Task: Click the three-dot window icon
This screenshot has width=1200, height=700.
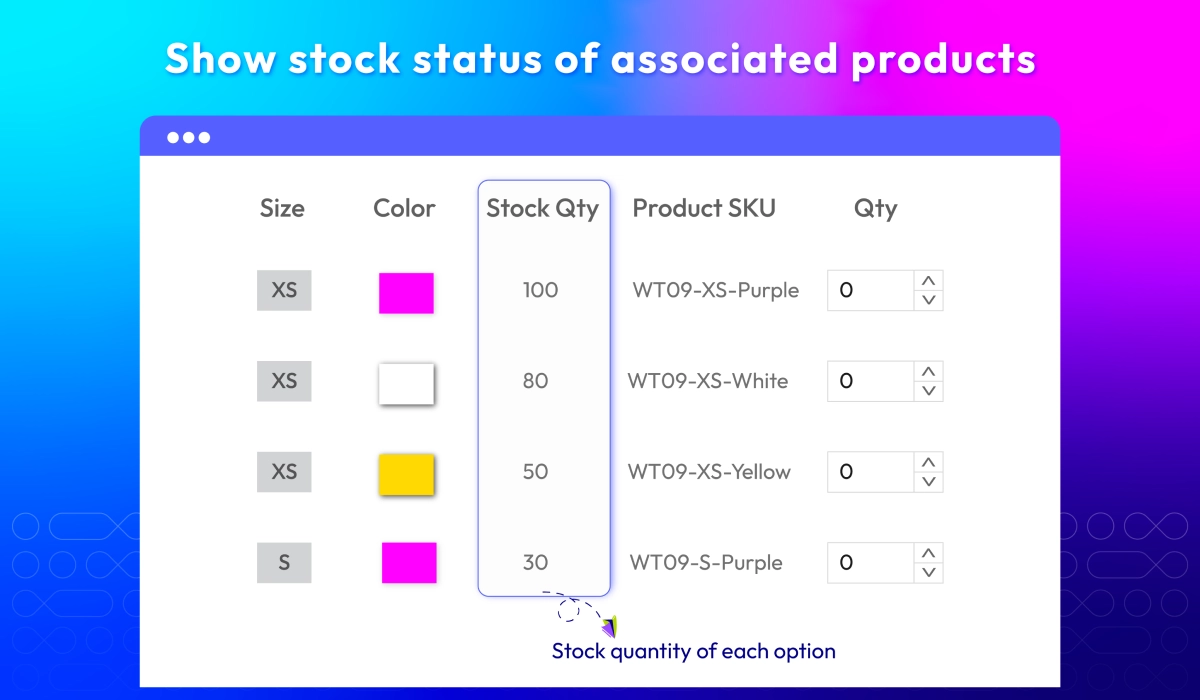Action: pyautogui.click(x=189, y=138)
